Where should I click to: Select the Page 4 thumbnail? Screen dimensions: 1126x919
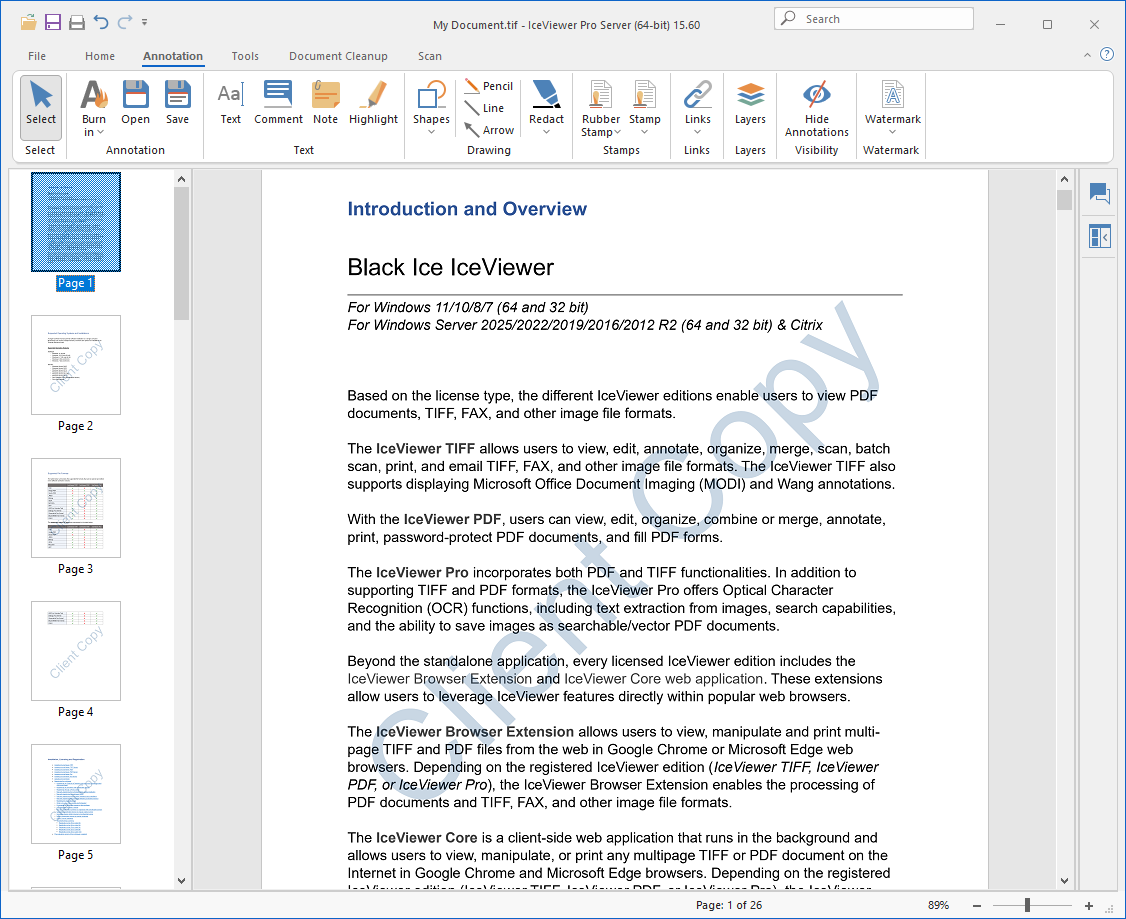click(x=76, y=650)
